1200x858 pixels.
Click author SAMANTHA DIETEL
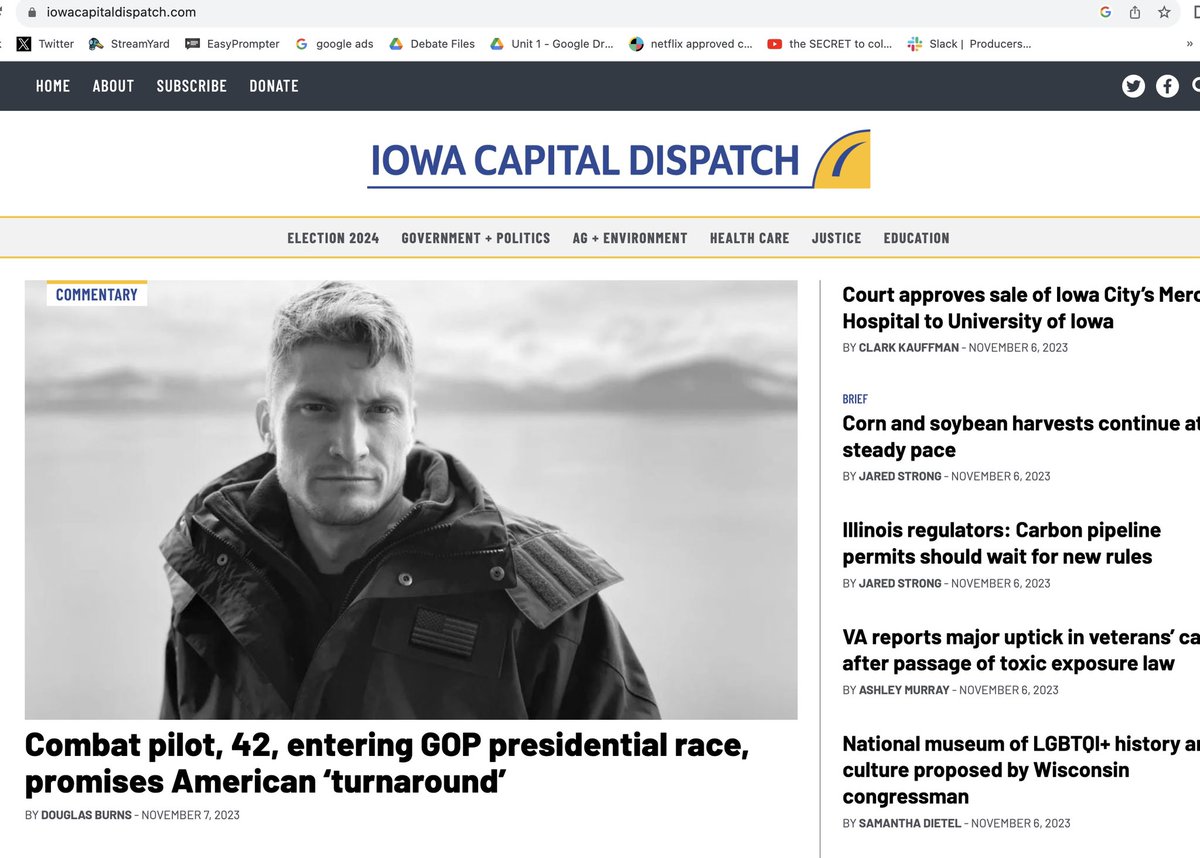(910, 824)
